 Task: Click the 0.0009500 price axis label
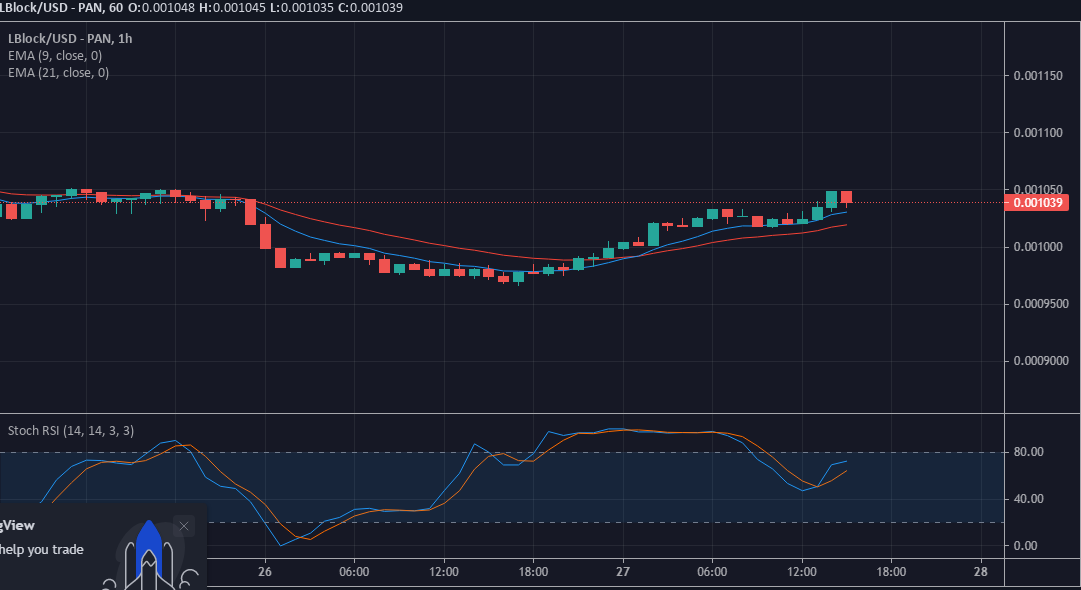click(x=1040, y=304)
